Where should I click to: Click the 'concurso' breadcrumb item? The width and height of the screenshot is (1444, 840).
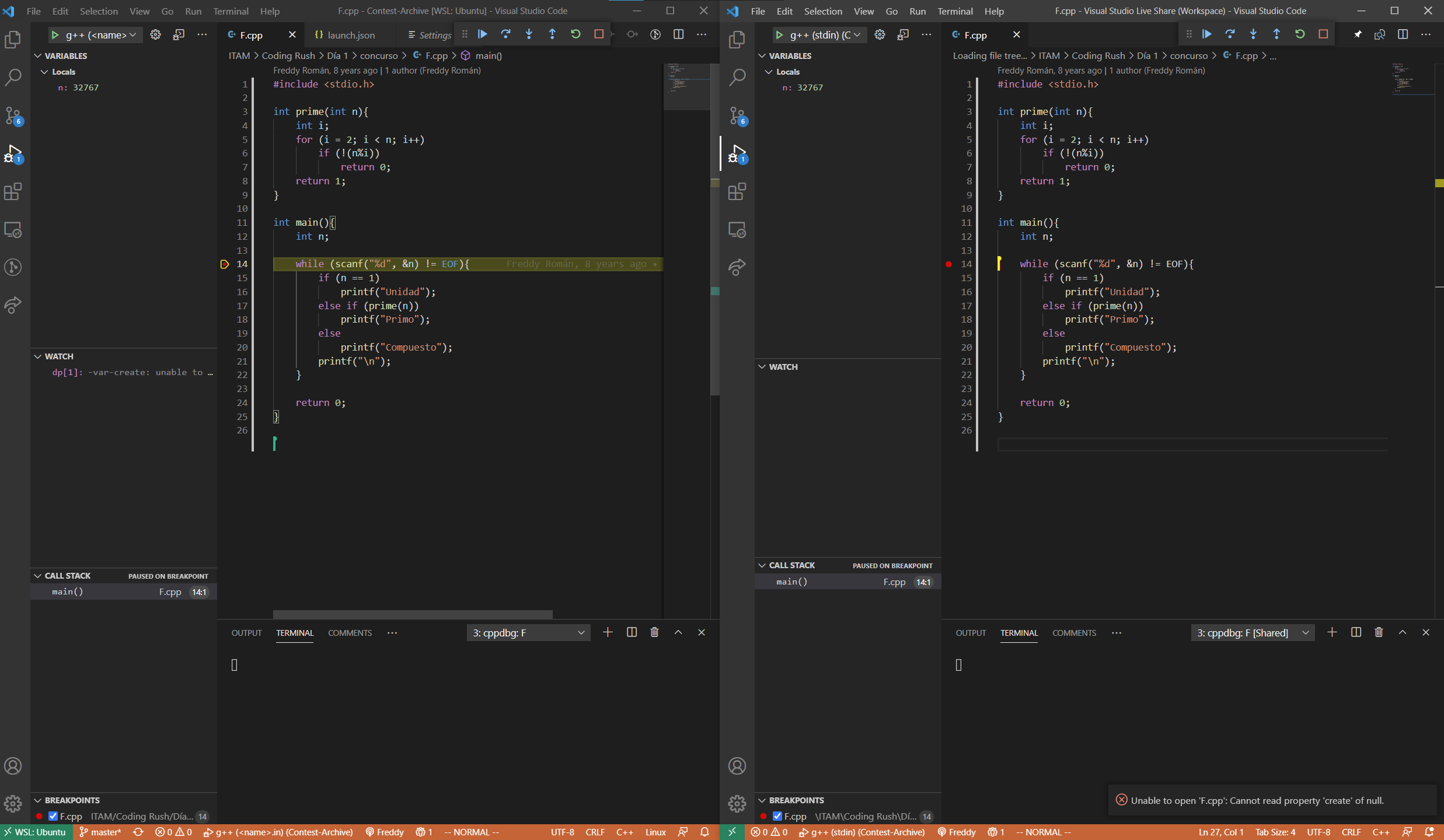point(379,55)
